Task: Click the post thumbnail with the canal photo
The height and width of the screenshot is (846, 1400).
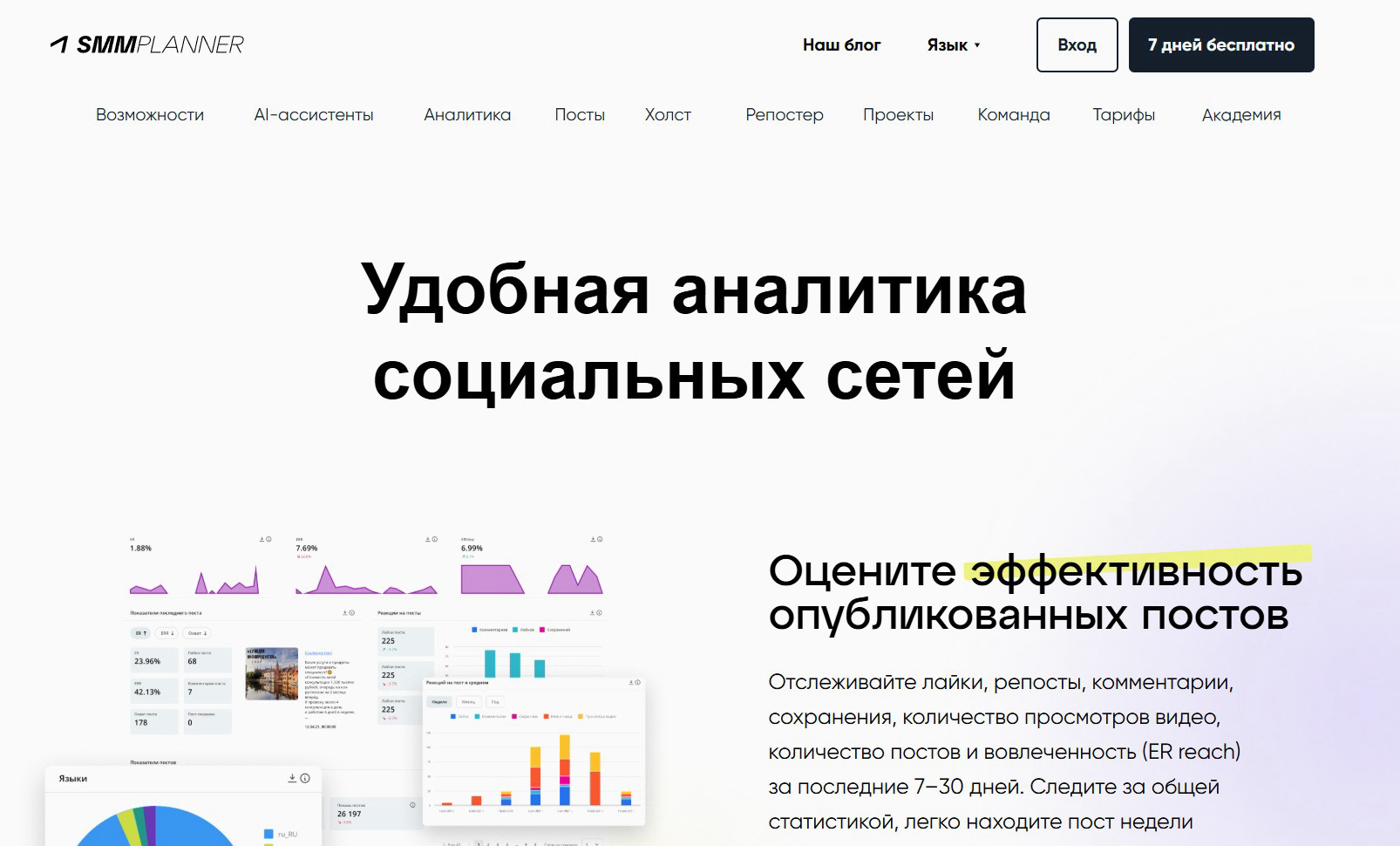Action: [271, 674]
